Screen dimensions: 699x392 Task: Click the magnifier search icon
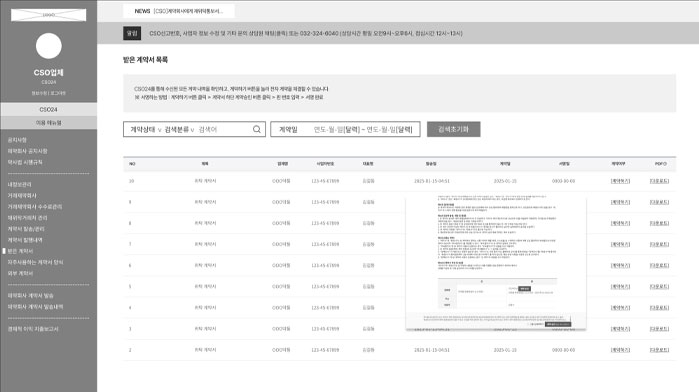click(x=257, y=129)
